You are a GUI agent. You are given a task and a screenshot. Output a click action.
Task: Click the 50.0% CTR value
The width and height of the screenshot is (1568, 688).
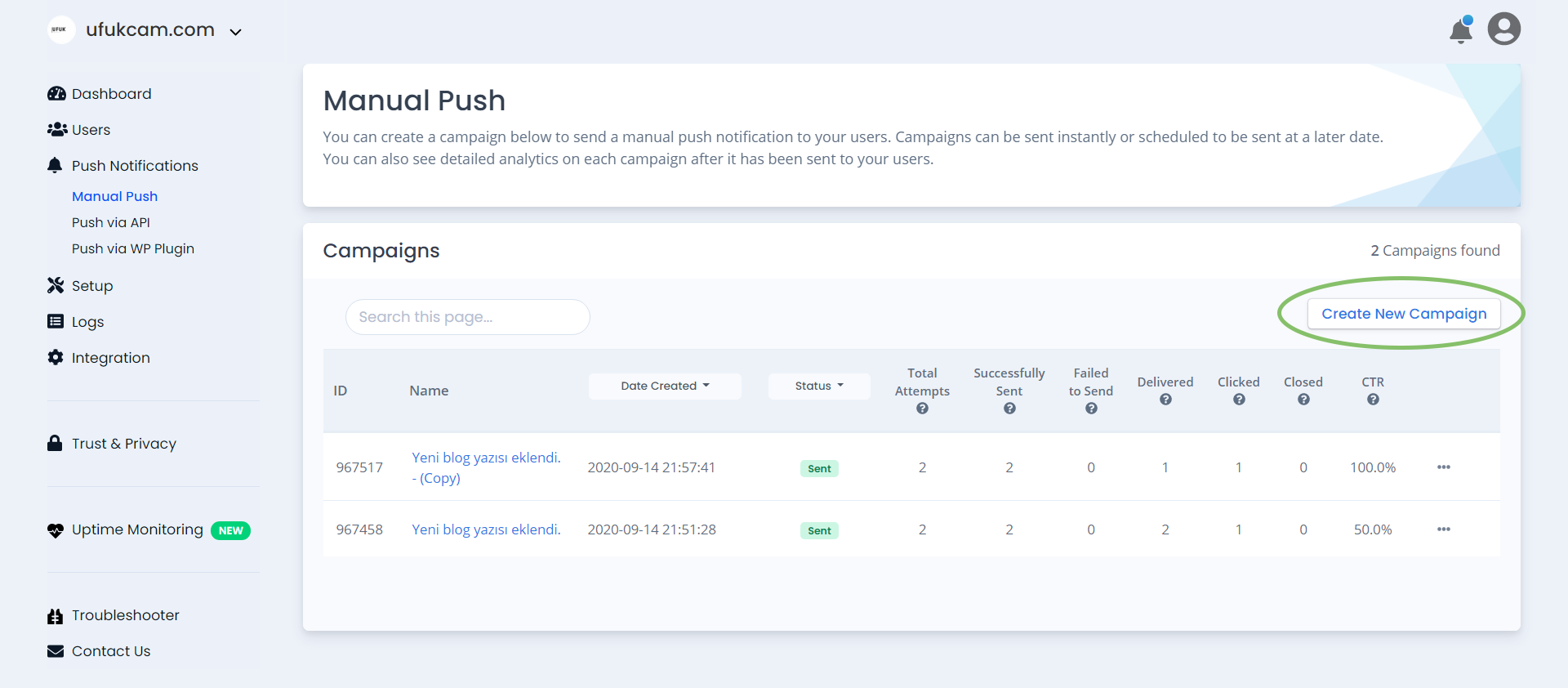click(x=1373, y=529)
